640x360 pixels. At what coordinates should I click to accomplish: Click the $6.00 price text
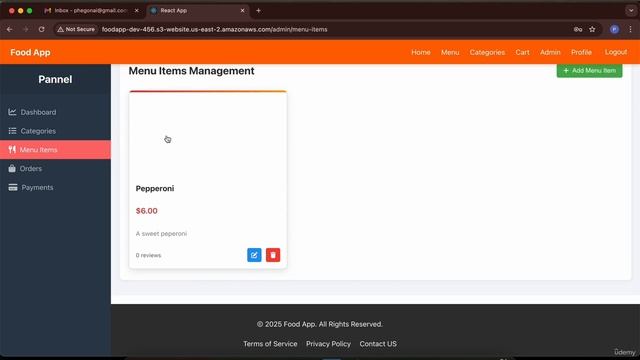pyautogui.click(x=147, y=211)
